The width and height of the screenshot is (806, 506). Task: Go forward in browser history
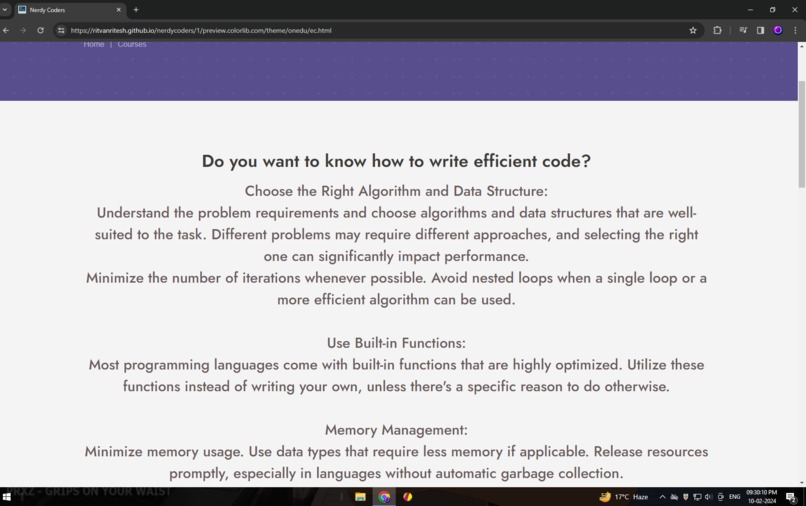point(23,30)
